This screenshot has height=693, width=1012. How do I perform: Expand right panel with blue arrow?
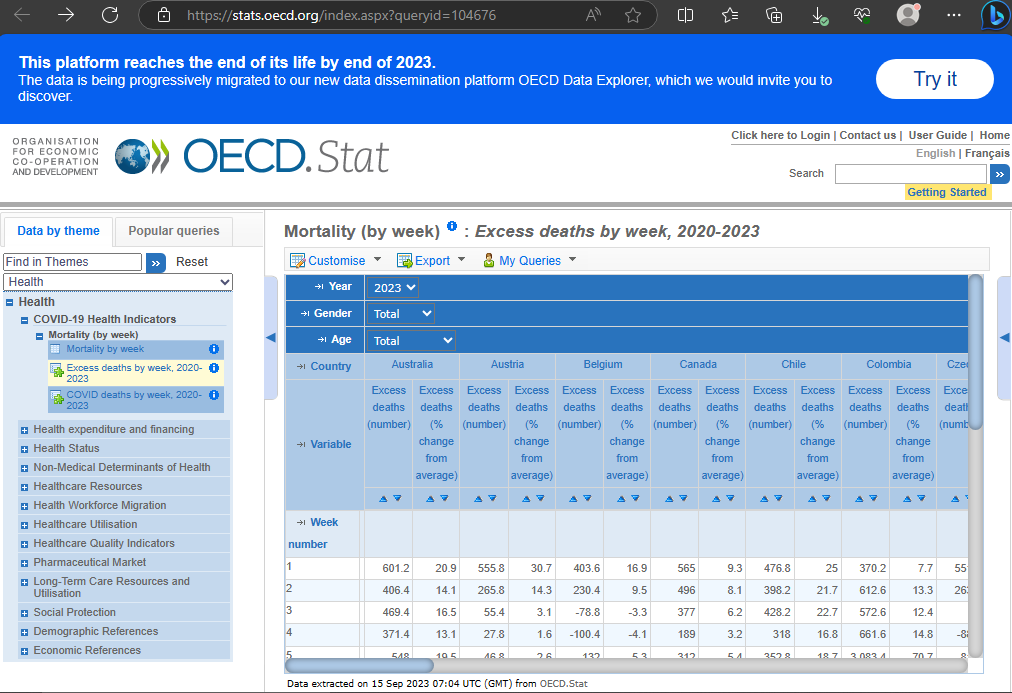point(1004,337)
